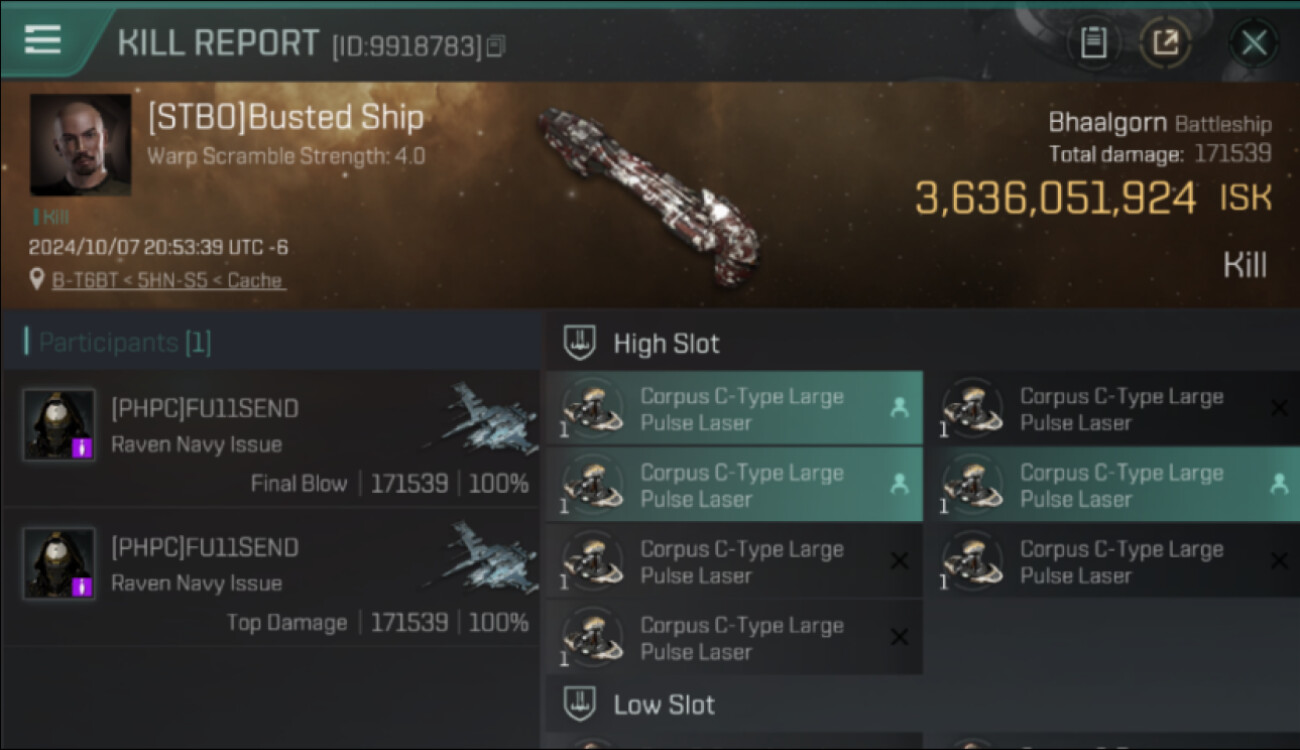Click the bottom-left Pulse Laser module icon

(x=592, y=637)
